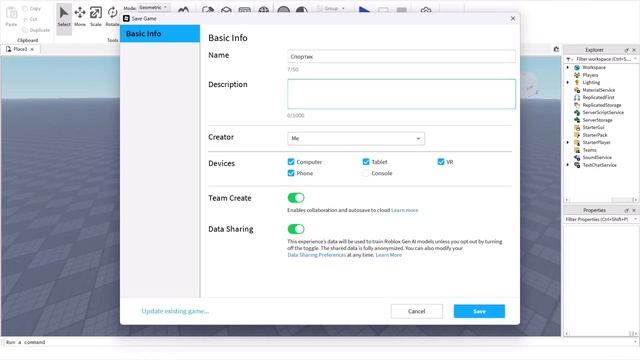Turn off the Team Create toggle
The width and height of the screenshot is (640, 360).
(296, 198)
